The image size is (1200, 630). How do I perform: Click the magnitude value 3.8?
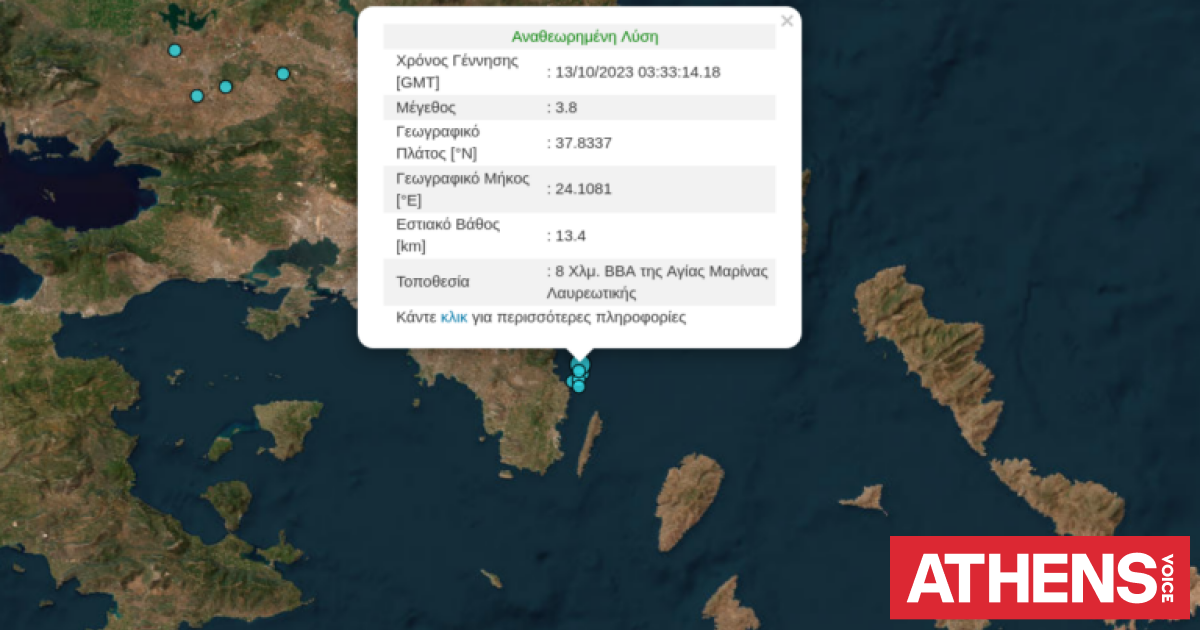[x=566, y=107]
